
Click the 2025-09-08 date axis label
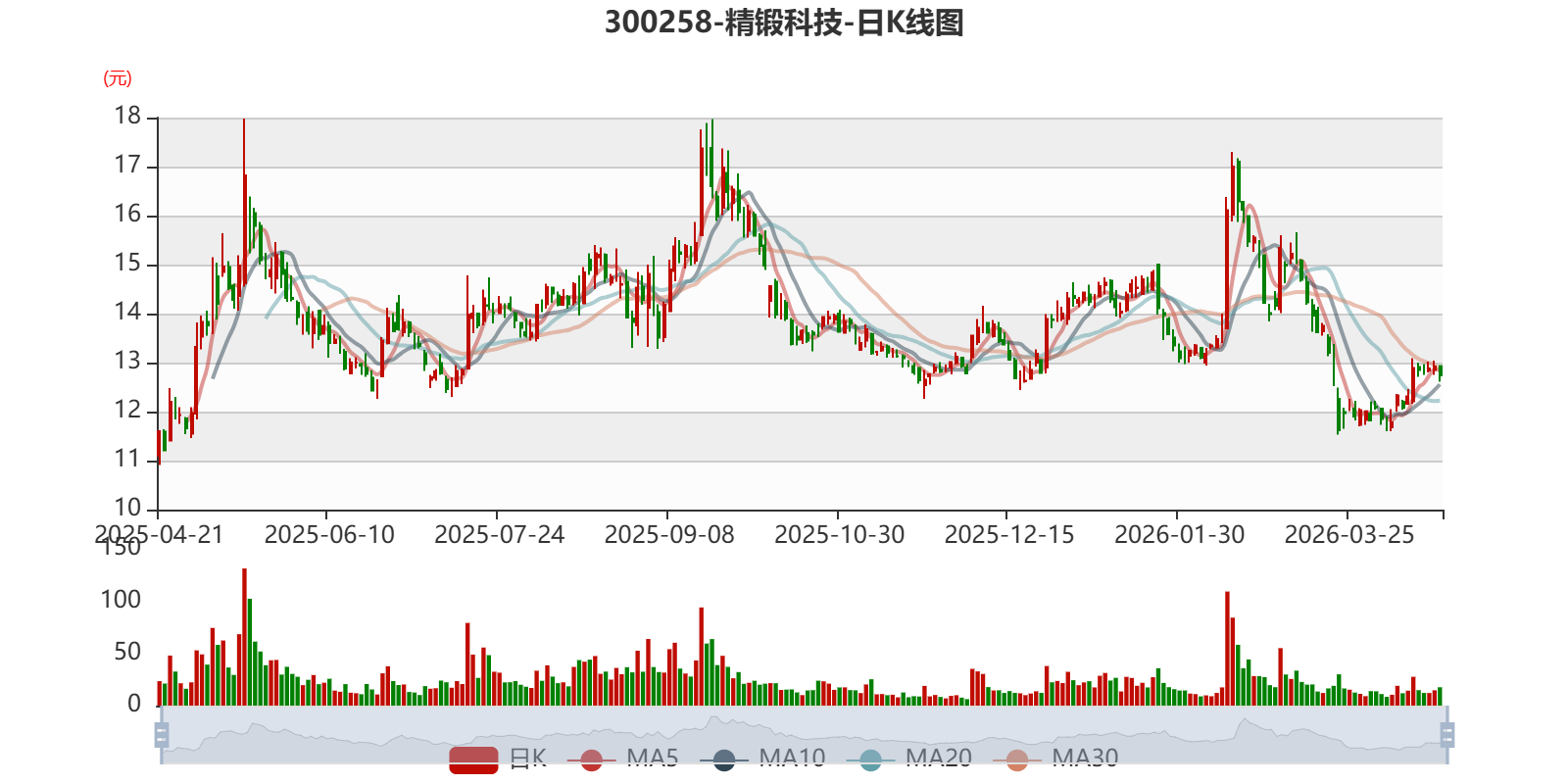[x=669, y=535]
